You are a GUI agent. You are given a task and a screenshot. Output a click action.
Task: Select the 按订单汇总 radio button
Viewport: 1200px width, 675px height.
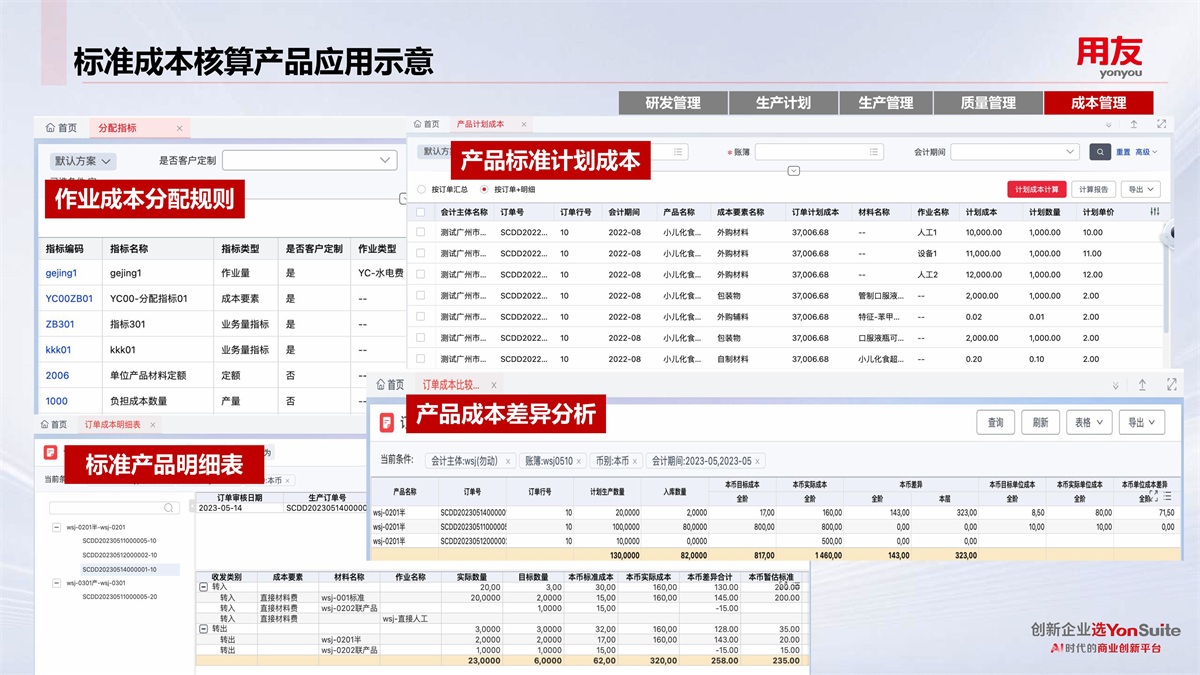tap(421, 189)
